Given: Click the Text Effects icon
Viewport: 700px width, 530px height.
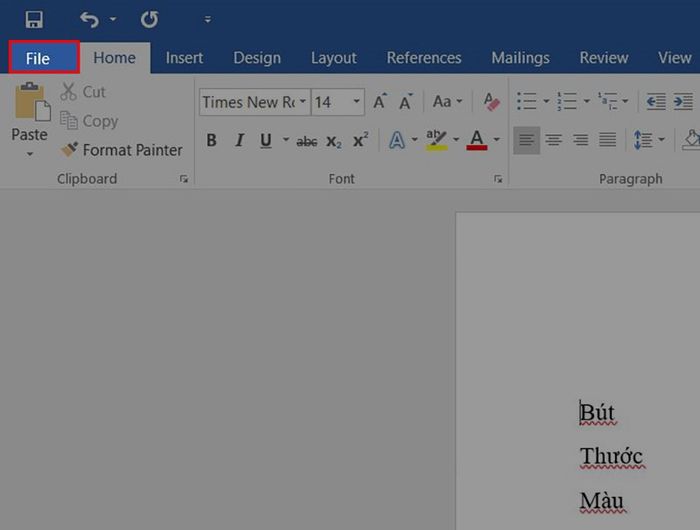Looking at the screenshot, I should tap(397, 140).
